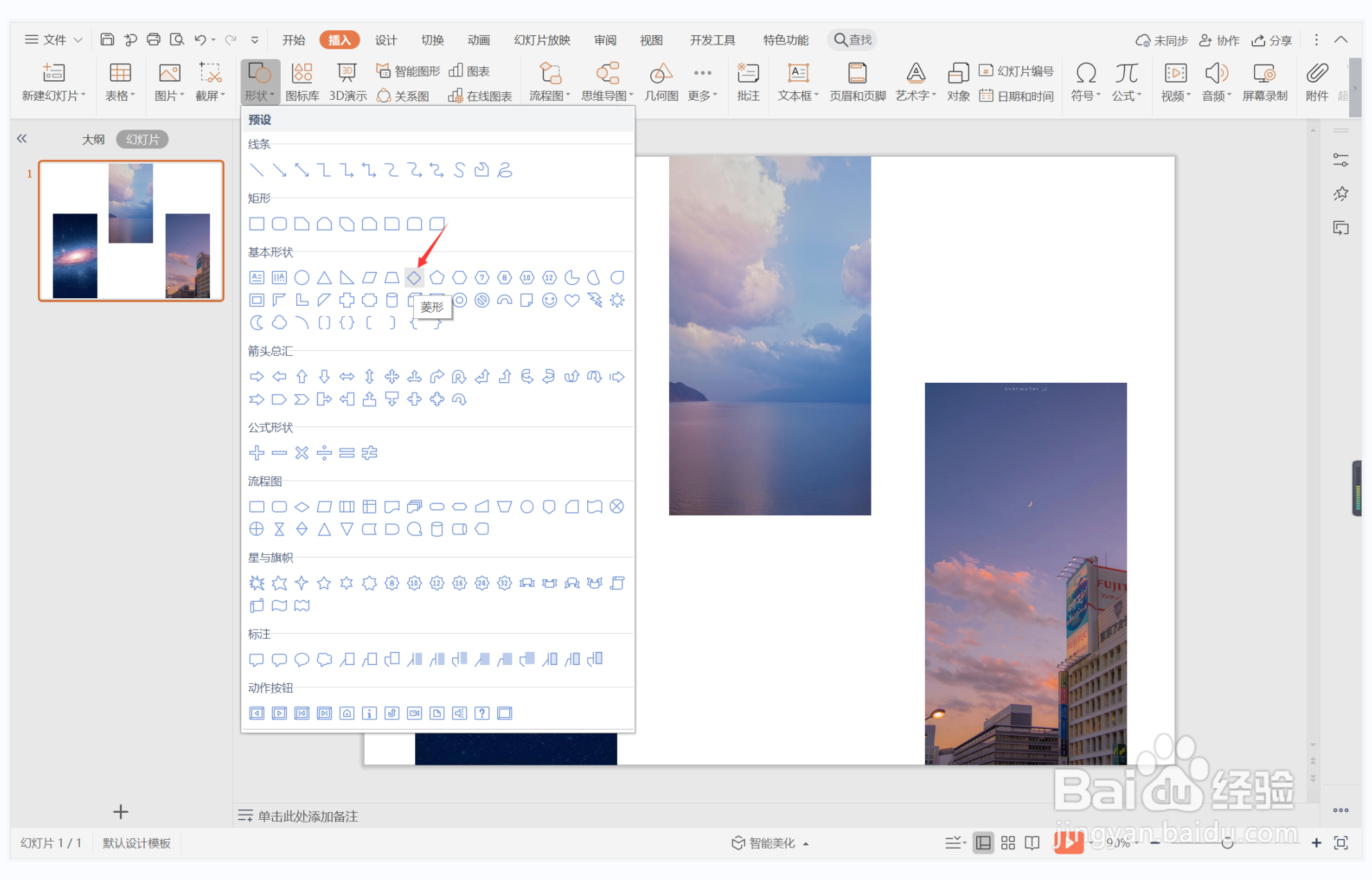1372x880 pixels.
Task: Switch to the 开始 ribbon tab
Action: (293, 40)
